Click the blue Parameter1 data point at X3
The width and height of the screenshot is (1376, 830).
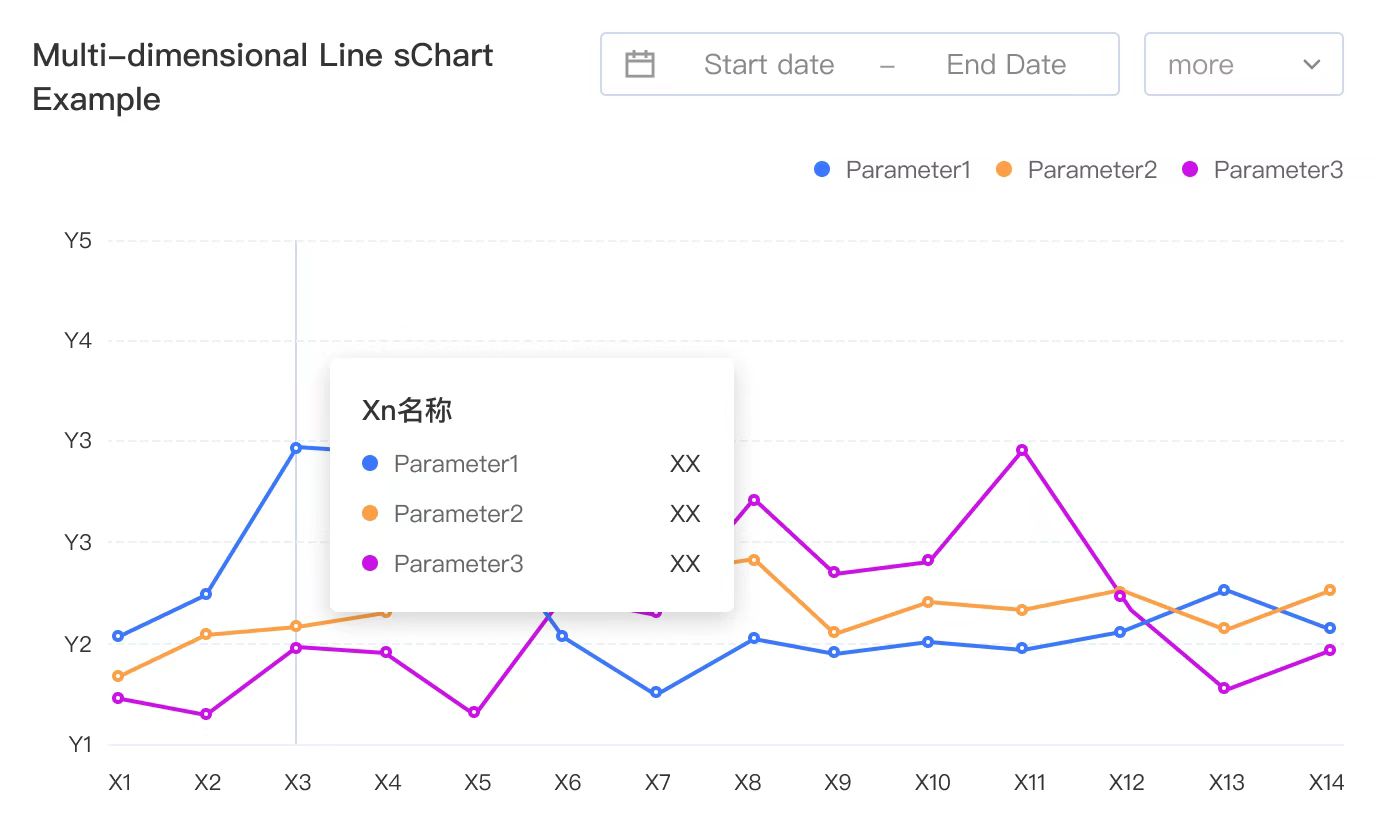pyautogui.click(x=296, y=448)
